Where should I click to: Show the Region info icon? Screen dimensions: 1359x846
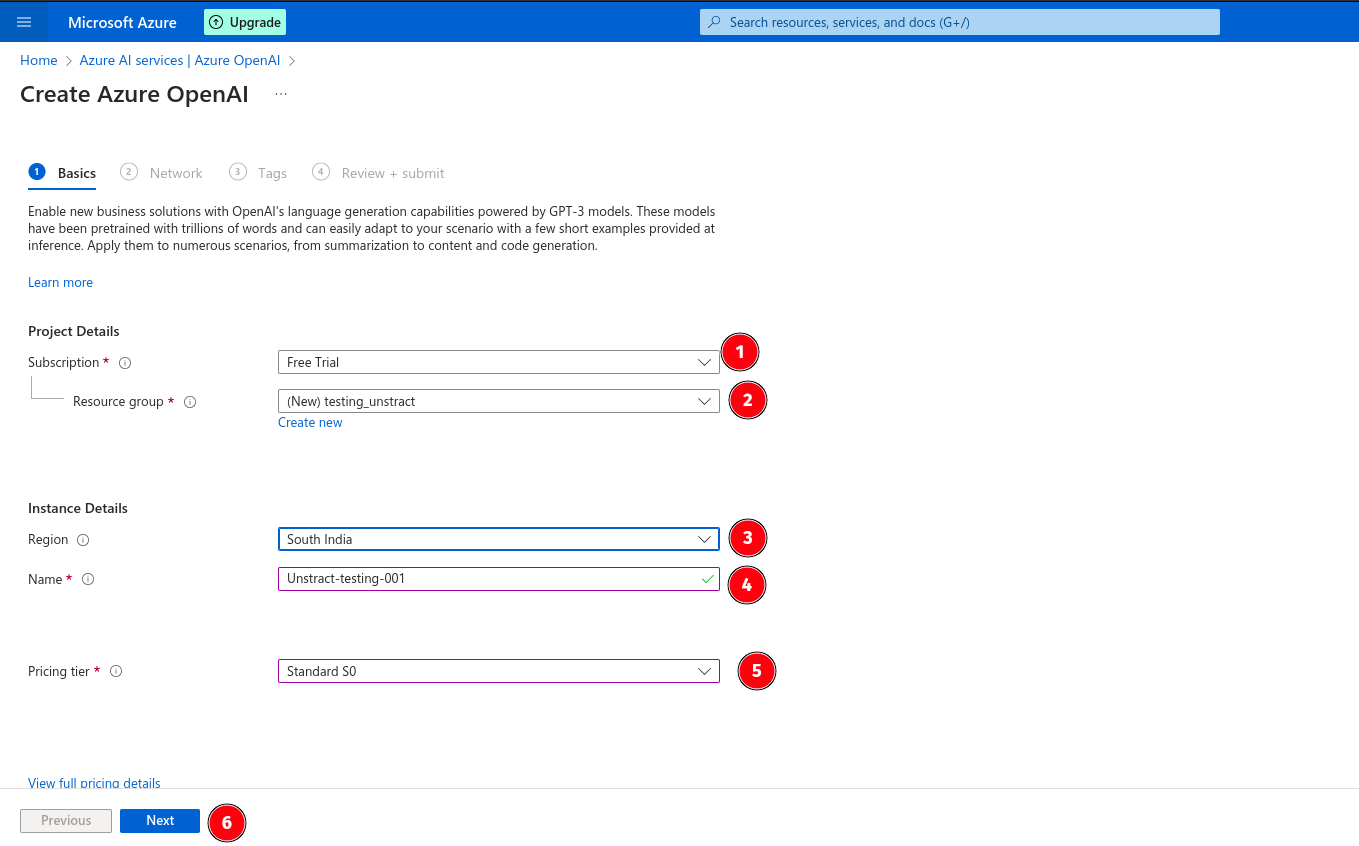83,540
